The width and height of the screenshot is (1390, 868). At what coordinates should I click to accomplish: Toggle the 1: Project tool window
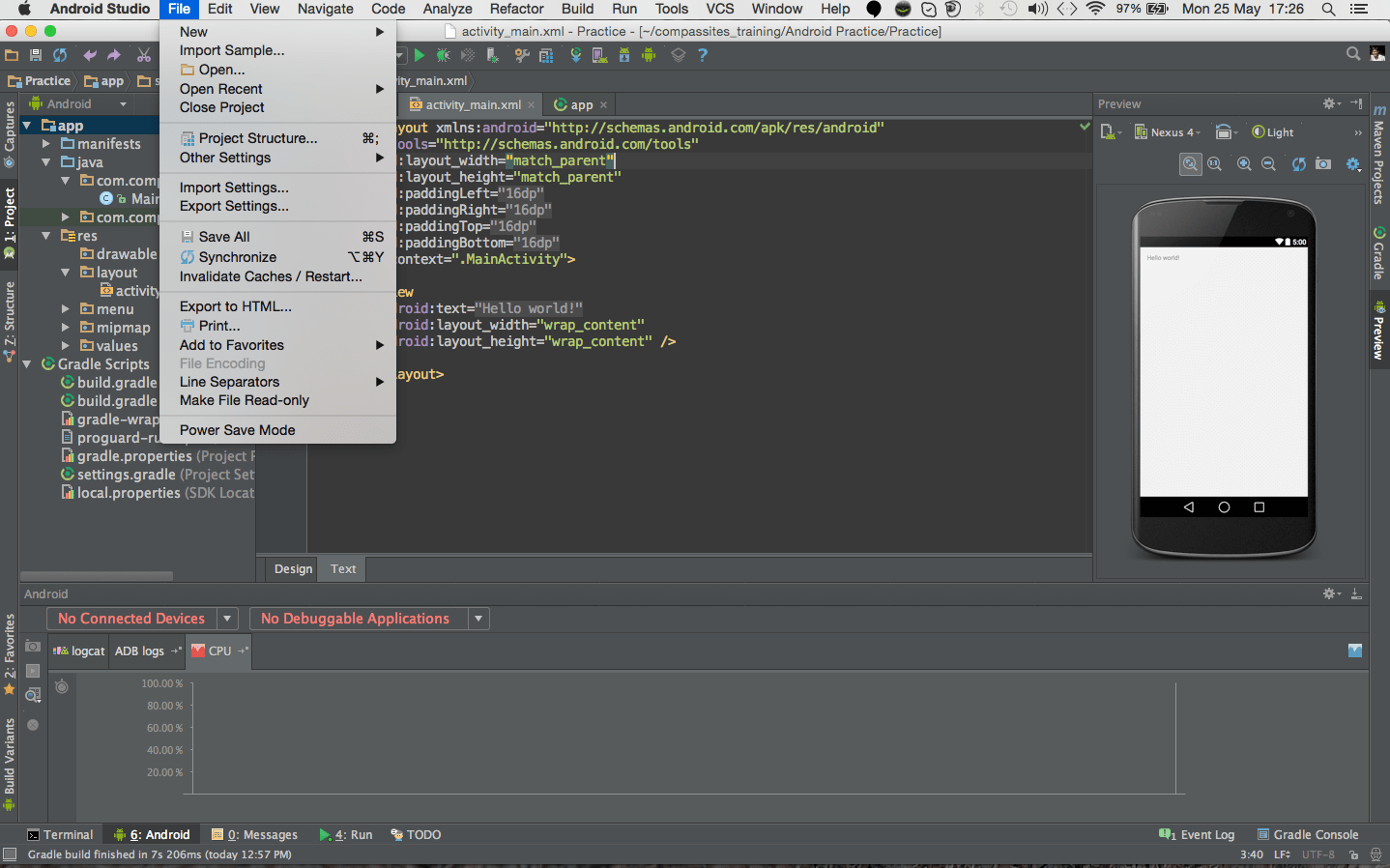click(x=10, y=223)
